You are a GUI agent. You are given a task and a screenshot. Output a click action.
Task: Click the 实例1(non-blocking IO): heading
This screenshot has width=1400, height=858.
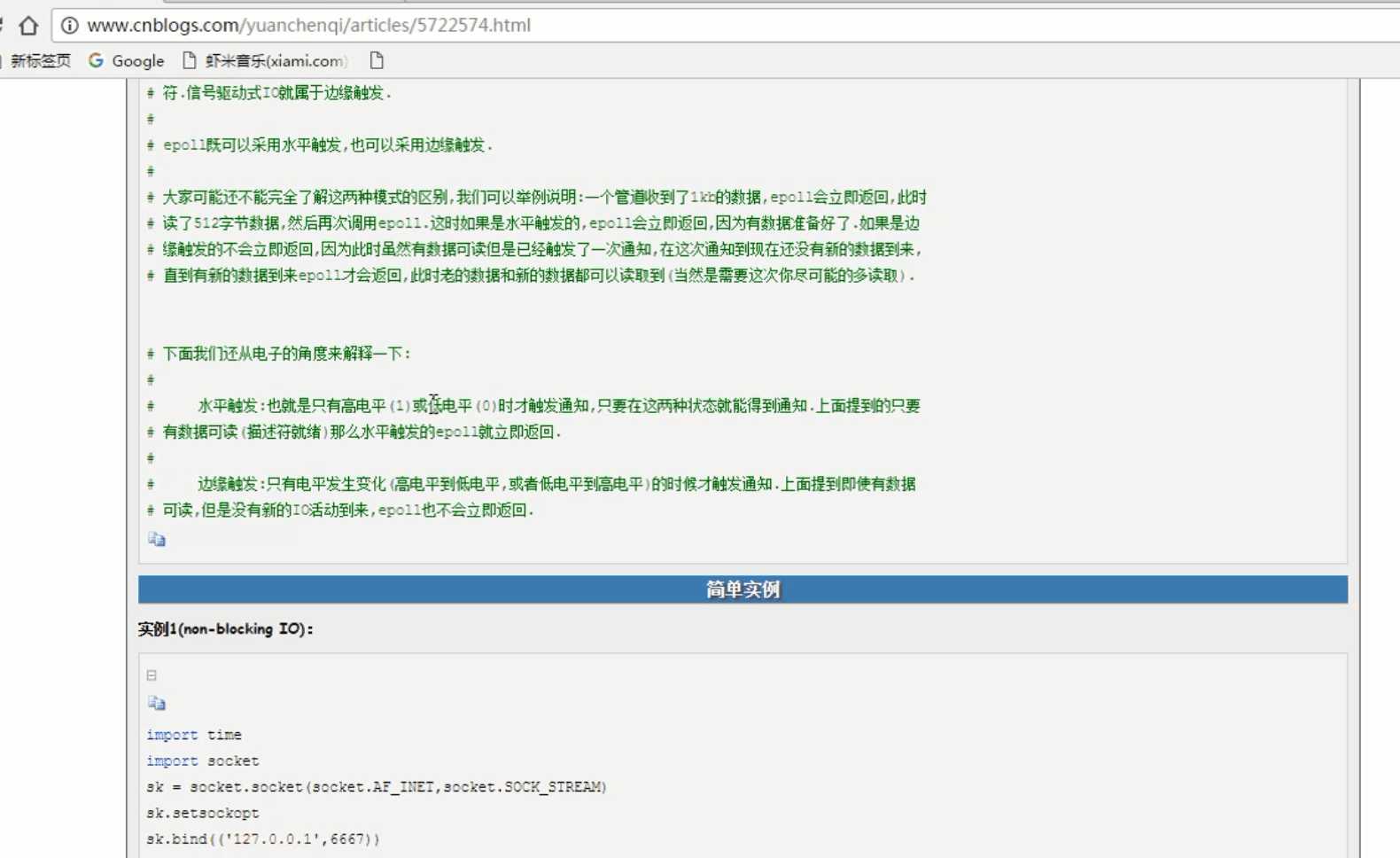point(226,629)
